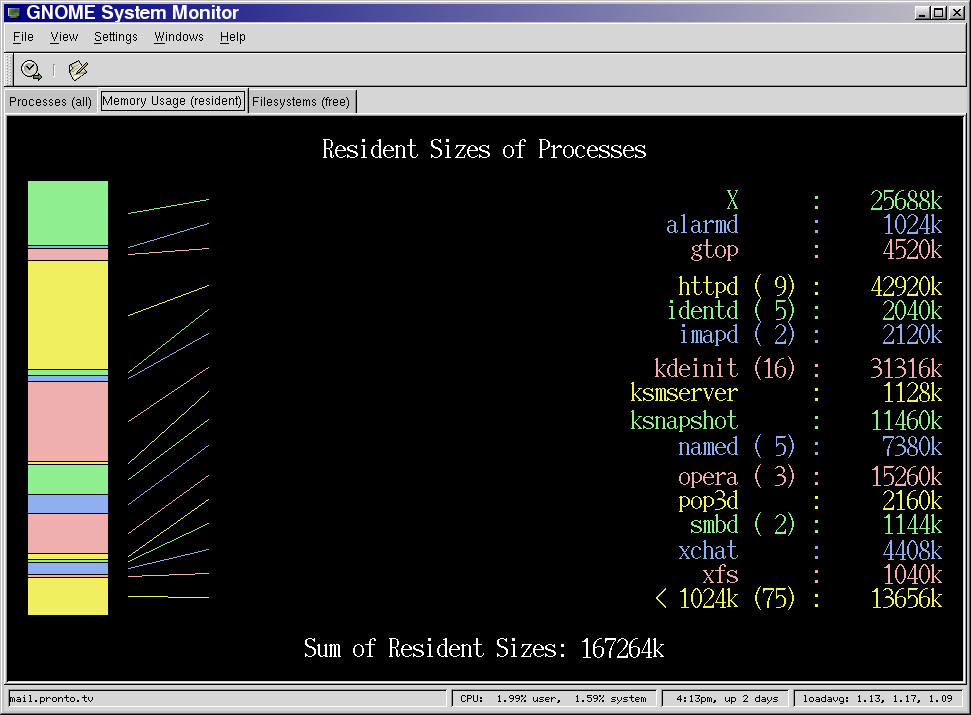Viewport: 971px width, 715px height.
Task: Open the Help menu
Action: (233, 37)
